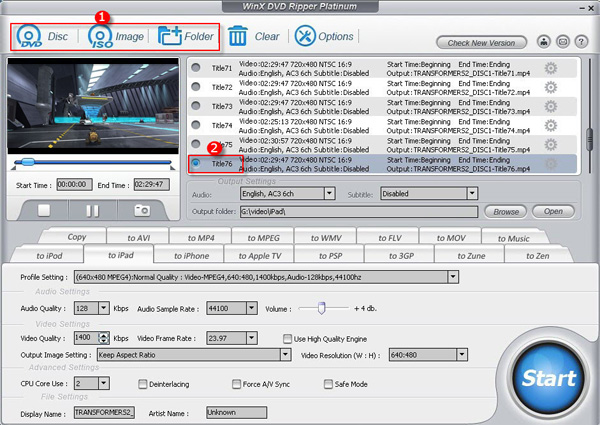600x425 pixels.
Task: Open settings gear for Title76
Action: [551, 164]
